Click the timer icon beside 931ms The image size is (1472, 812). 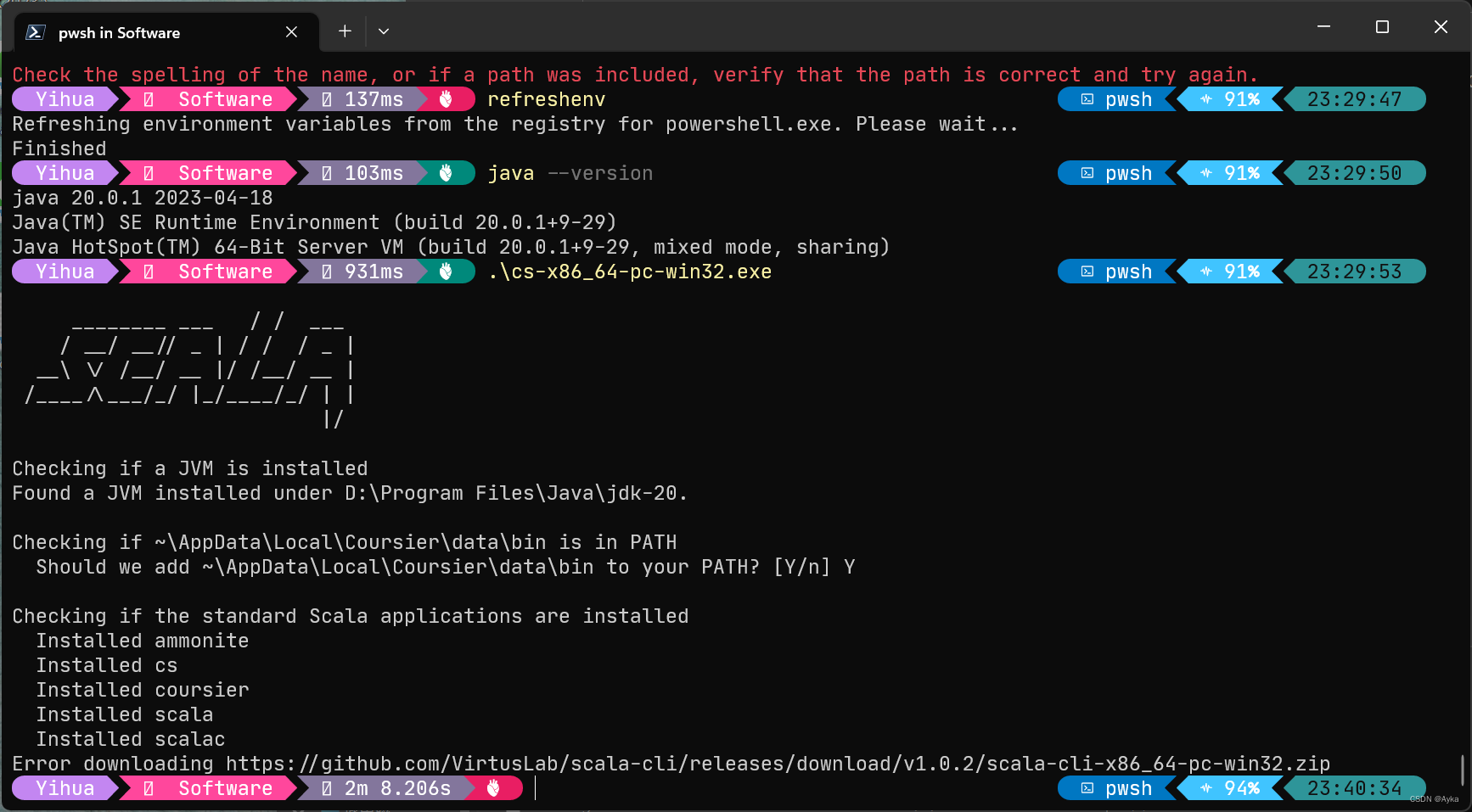[x=327, y=272]
